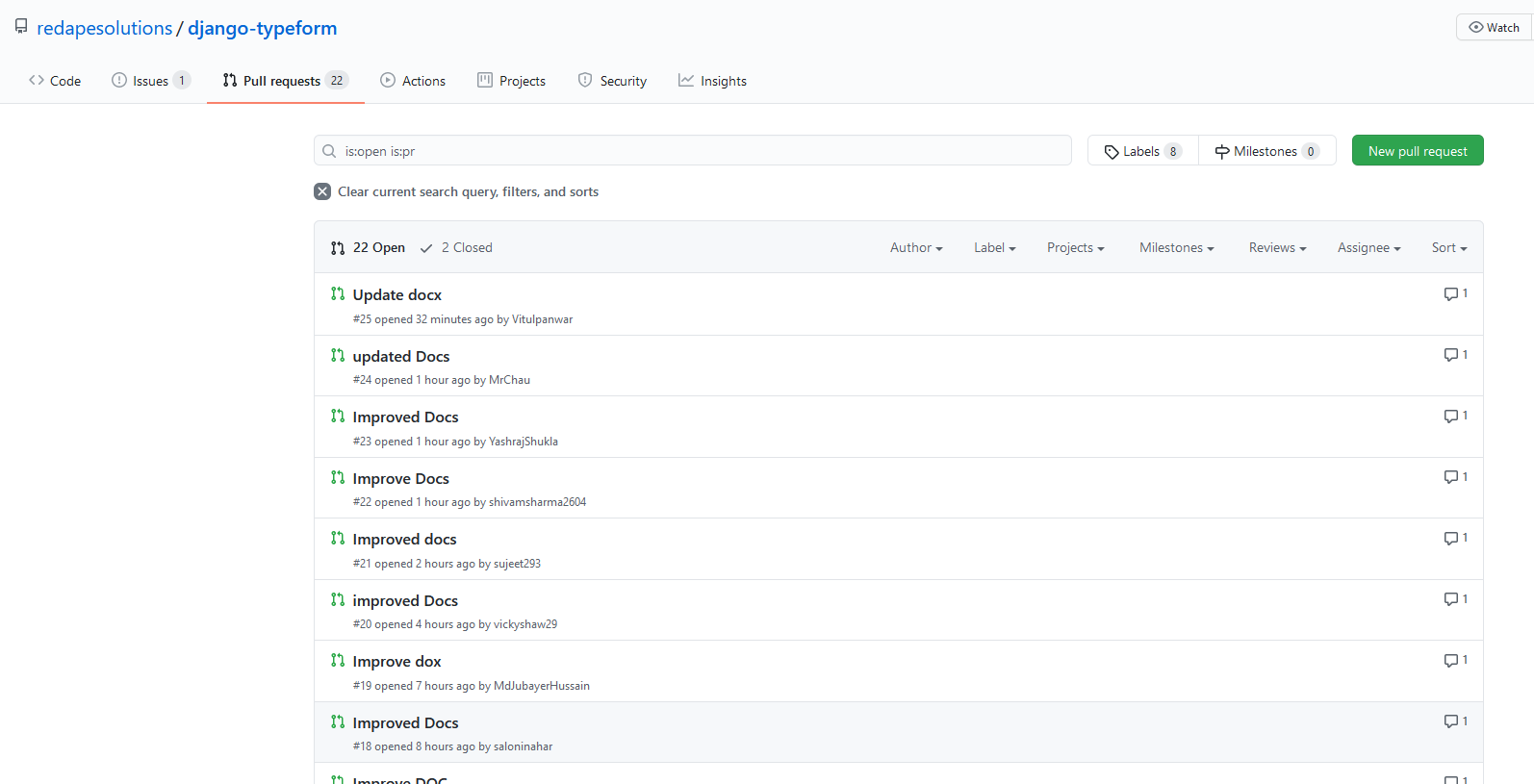
Task: Open the Labels button
Action: click(x=1143, y=151)
